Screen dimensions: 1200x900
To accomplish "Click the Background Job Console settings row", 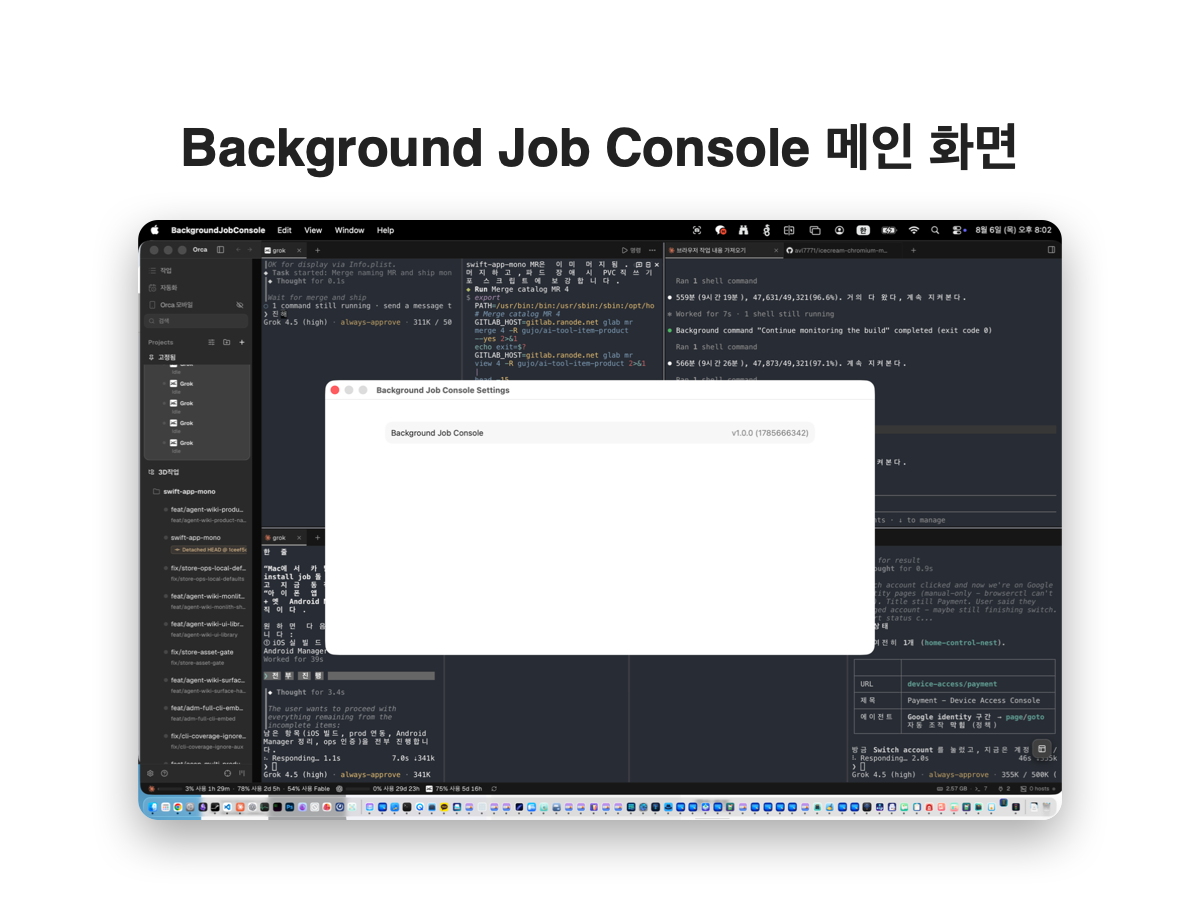I will [600, 433].
